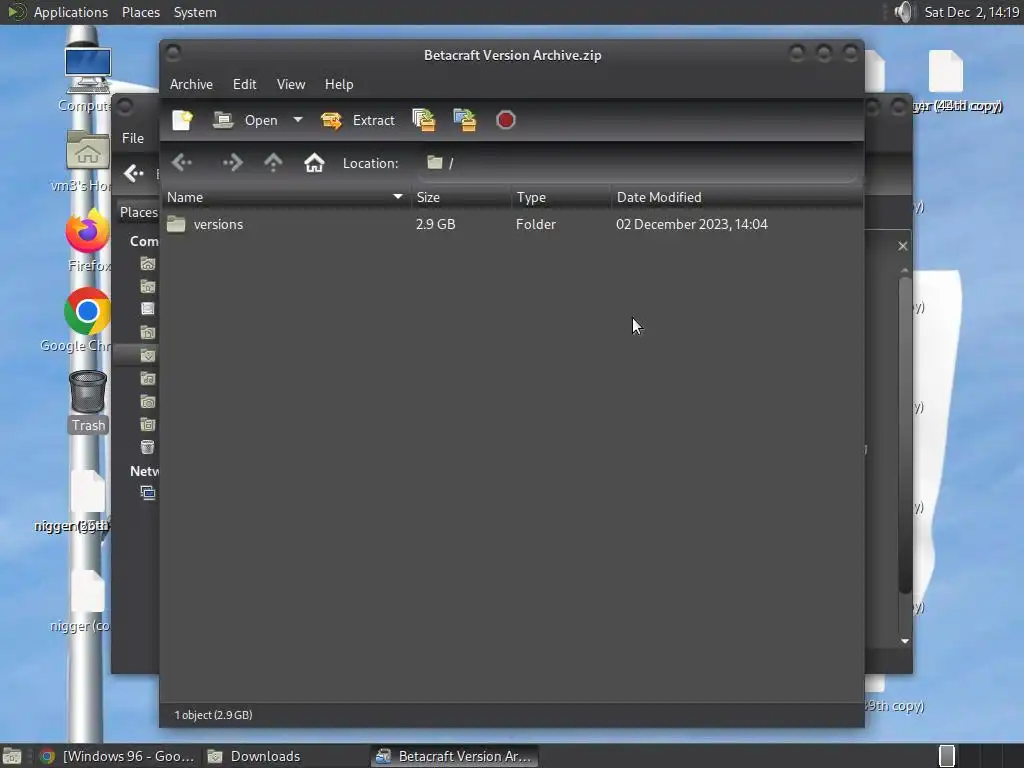Image resolution: width=1024 pixels, height=768 pixels.
Task: Click the Betacraft Version Ar... taskbar button
Action: [x=455, y=756]
